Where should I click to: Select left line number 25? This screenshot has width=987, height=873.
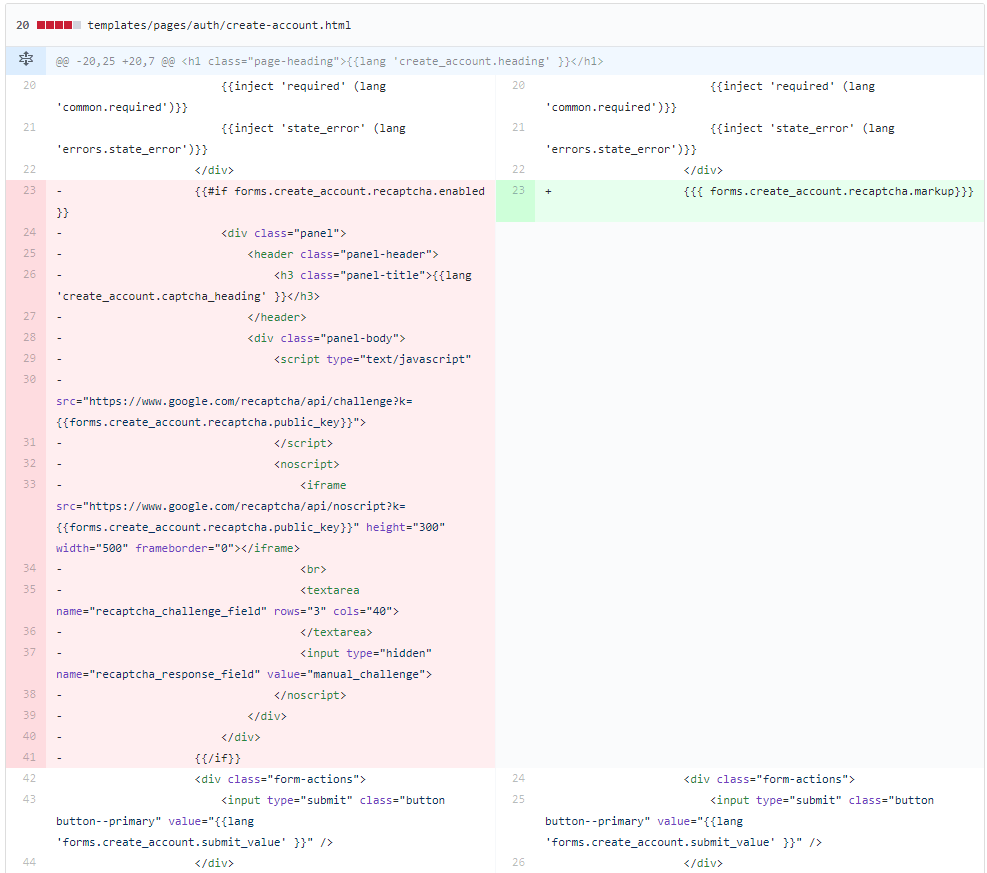tap(30, 253)
